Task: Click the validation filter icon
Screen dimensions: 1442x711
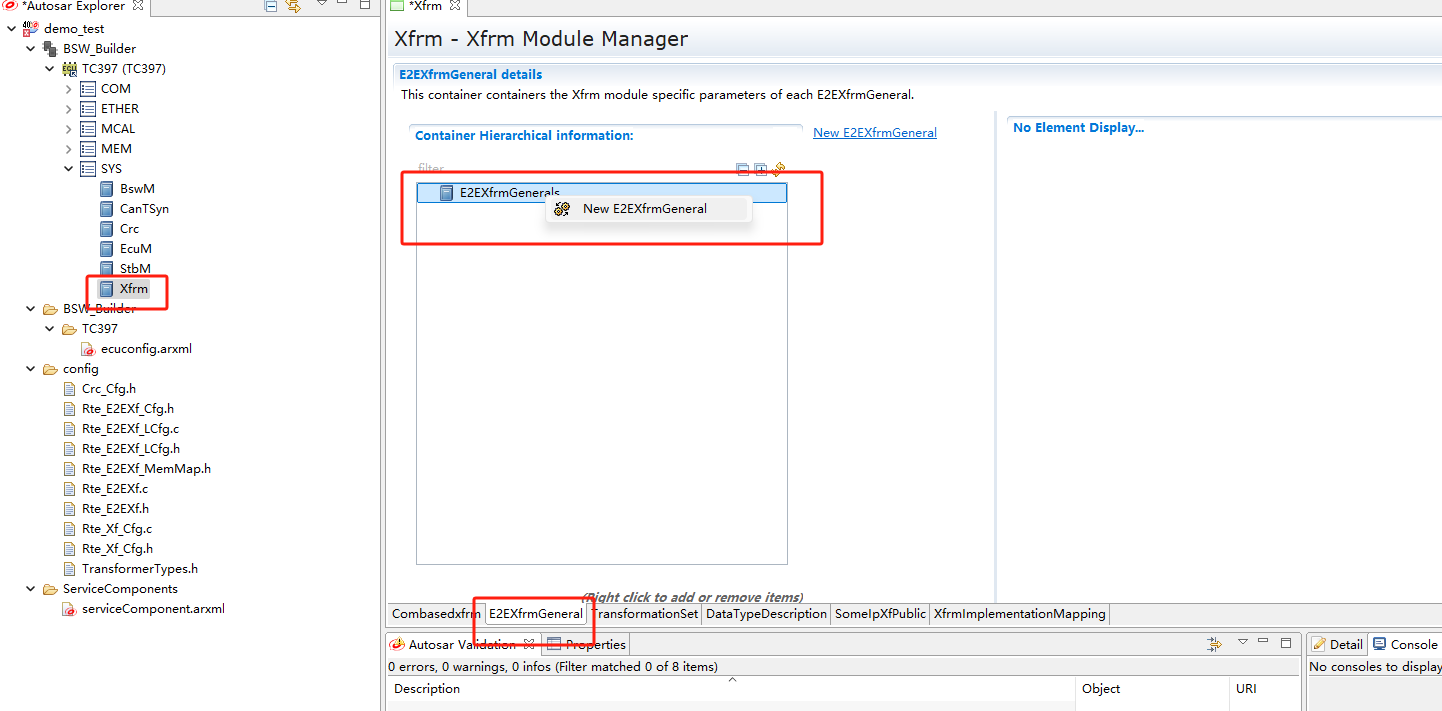Action: 1214,644
